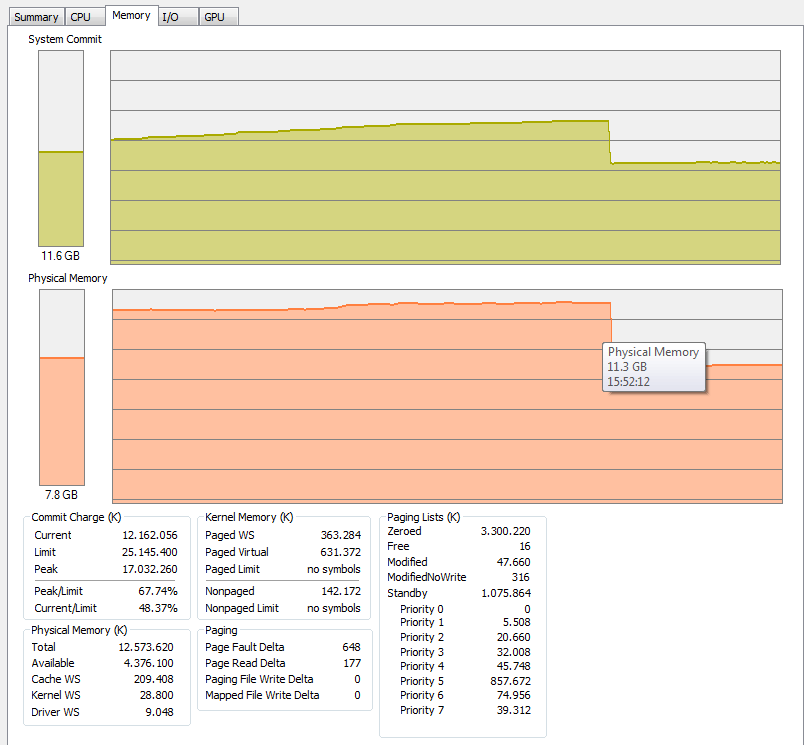Viewport: 804px width, 745px height.
Task: Click the Page Fault Delta value
Action: (350, 647)
